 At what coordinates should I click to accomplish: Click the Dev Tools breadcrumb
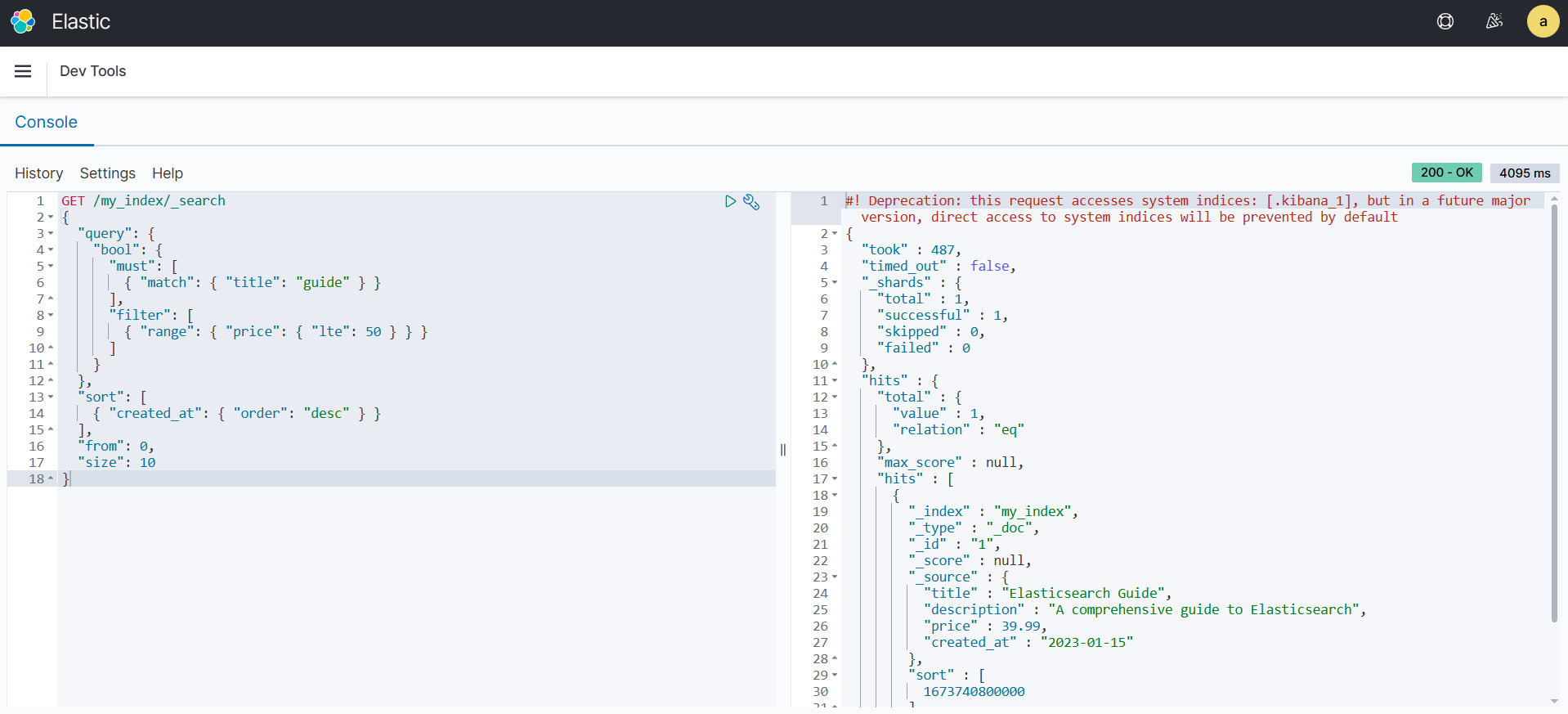93,71
